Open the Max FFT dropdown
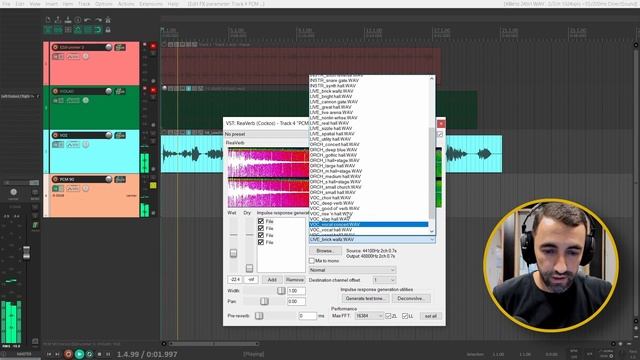This screenshot has width=640, height=360. coord(369,316)
